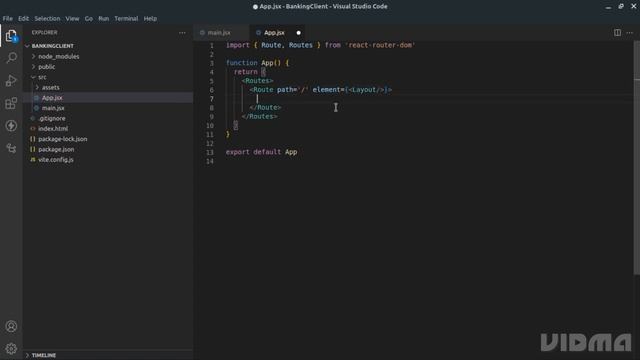
Task: Open the Terminal menu
Action: tap(126, 18)
